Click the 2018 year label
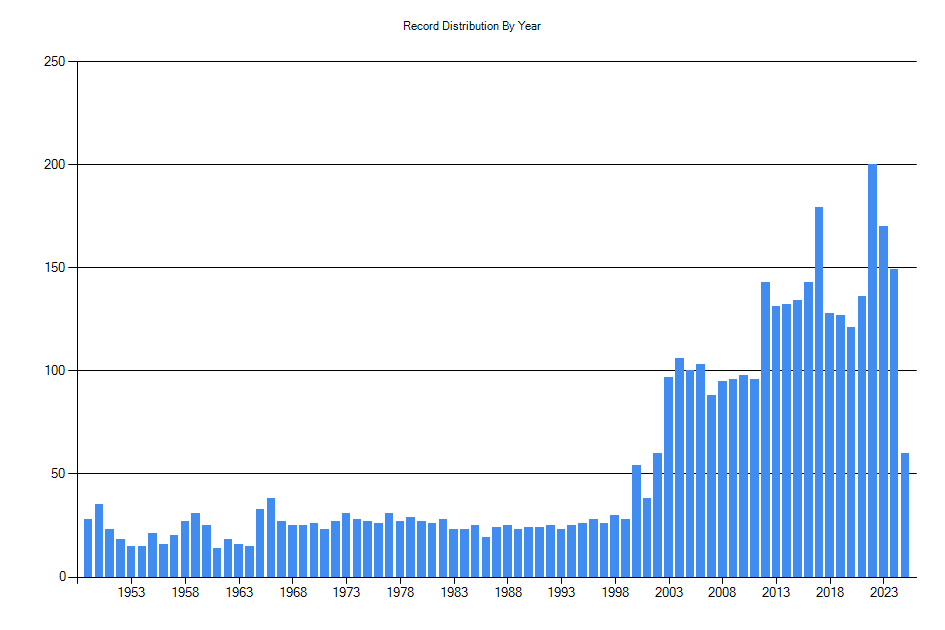Screen dimensions: 945x630 coord(830,593)
